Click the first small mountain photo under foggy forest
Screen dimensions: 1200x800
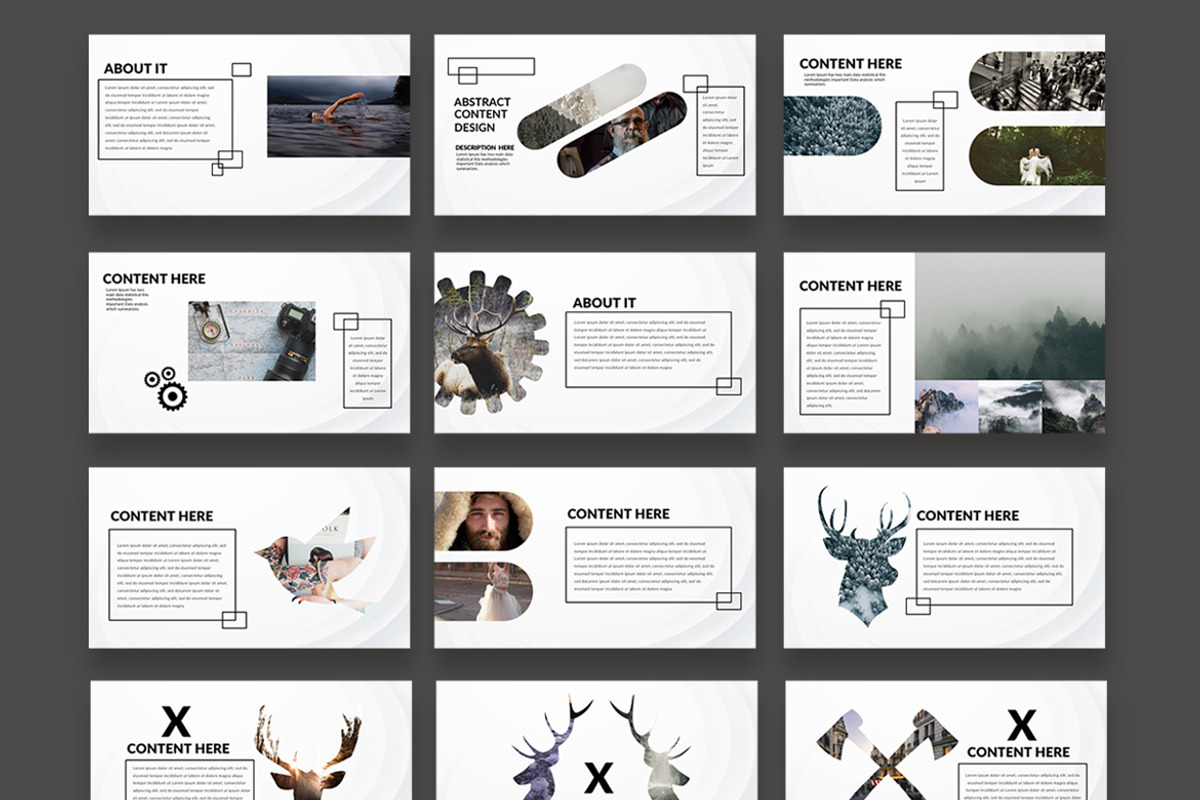pos(946,407)
